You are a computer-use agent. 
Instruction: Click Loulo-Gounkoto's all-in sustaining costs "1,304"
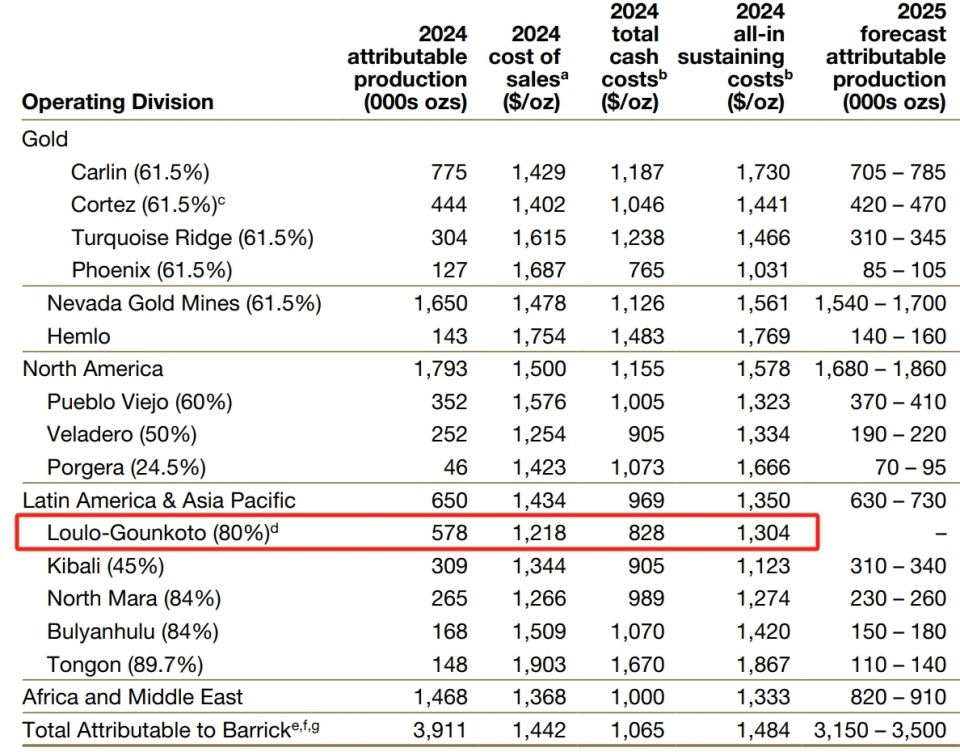click(x=763, y=533)
